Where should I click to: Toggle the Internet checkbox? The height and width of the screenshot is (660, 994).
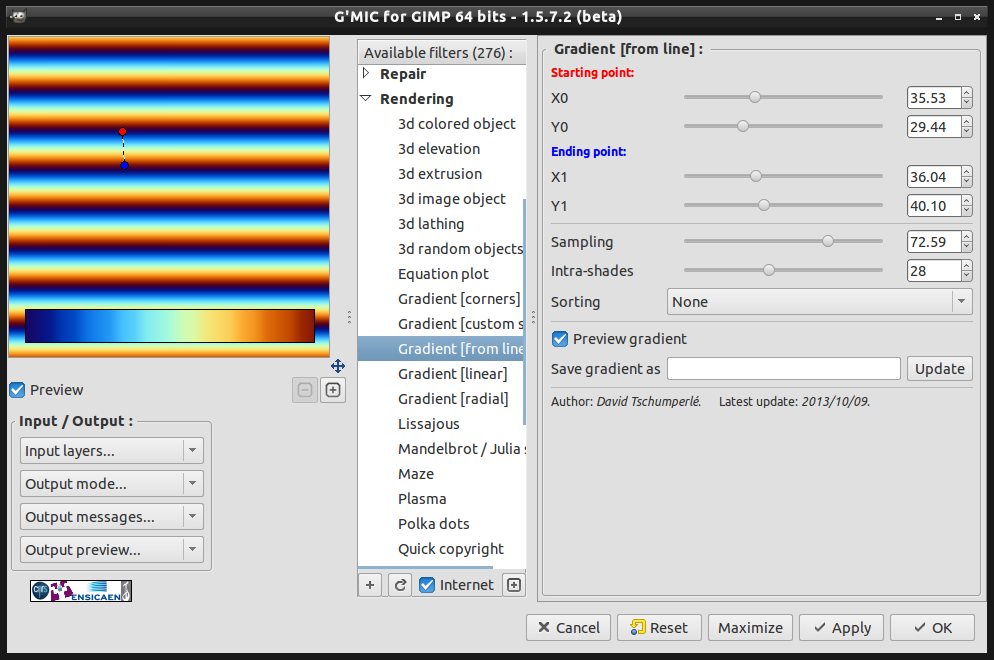[427, 585]
